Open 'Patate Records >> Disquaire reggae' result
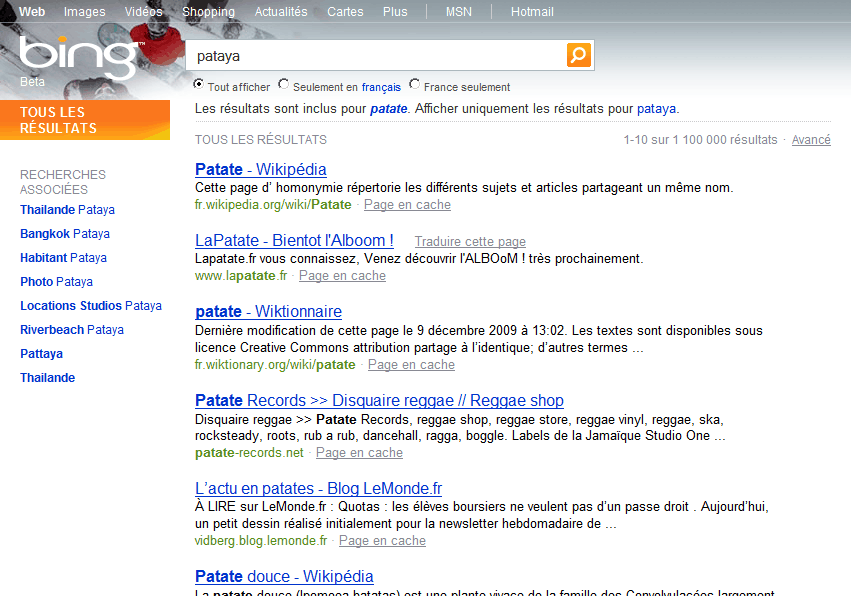 (379, 401)
